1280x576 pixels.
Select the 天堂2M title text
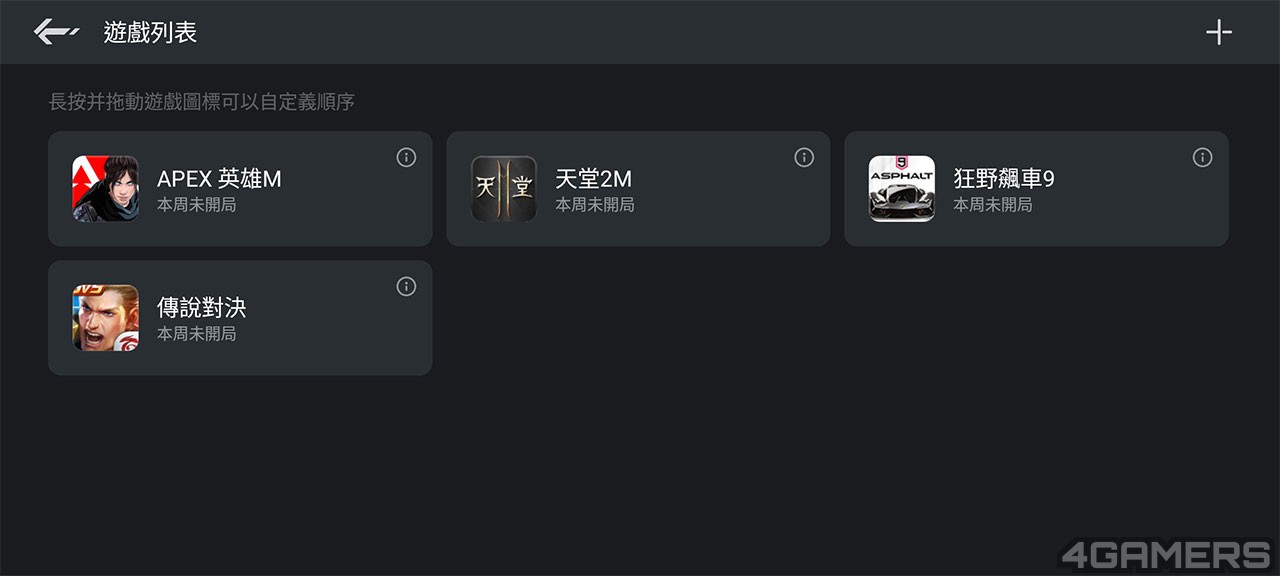593,178
